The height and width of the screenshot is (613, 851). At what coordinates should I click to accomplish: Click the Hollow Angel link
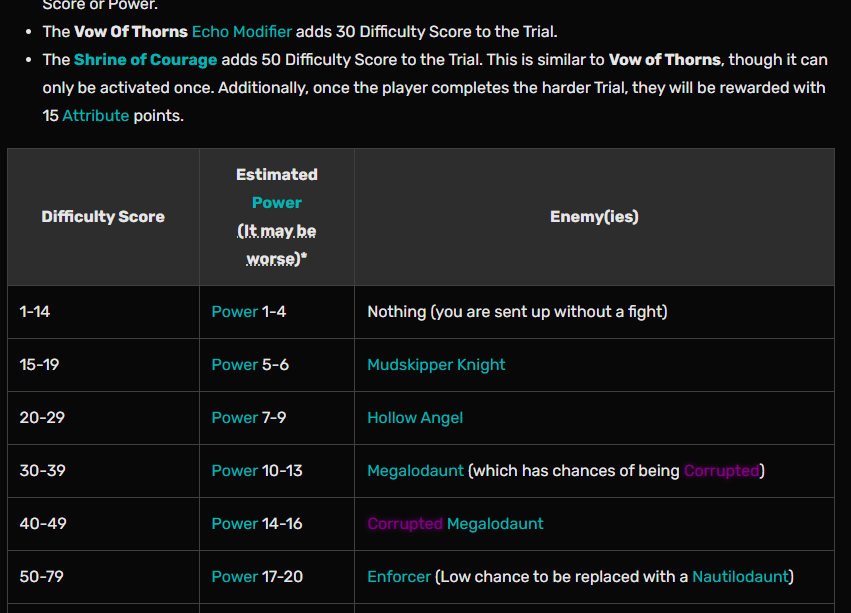coord(415,418)
